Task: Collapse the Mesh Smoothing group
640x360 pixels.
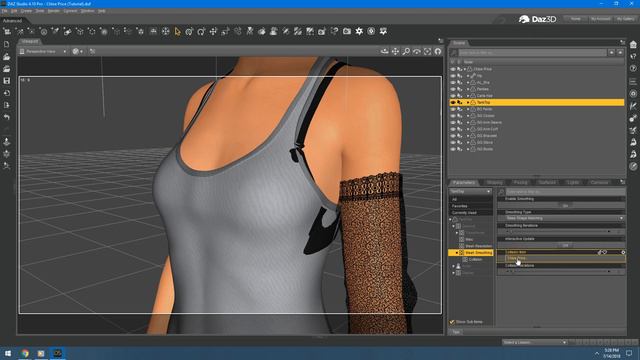Action: click(457, 253)
